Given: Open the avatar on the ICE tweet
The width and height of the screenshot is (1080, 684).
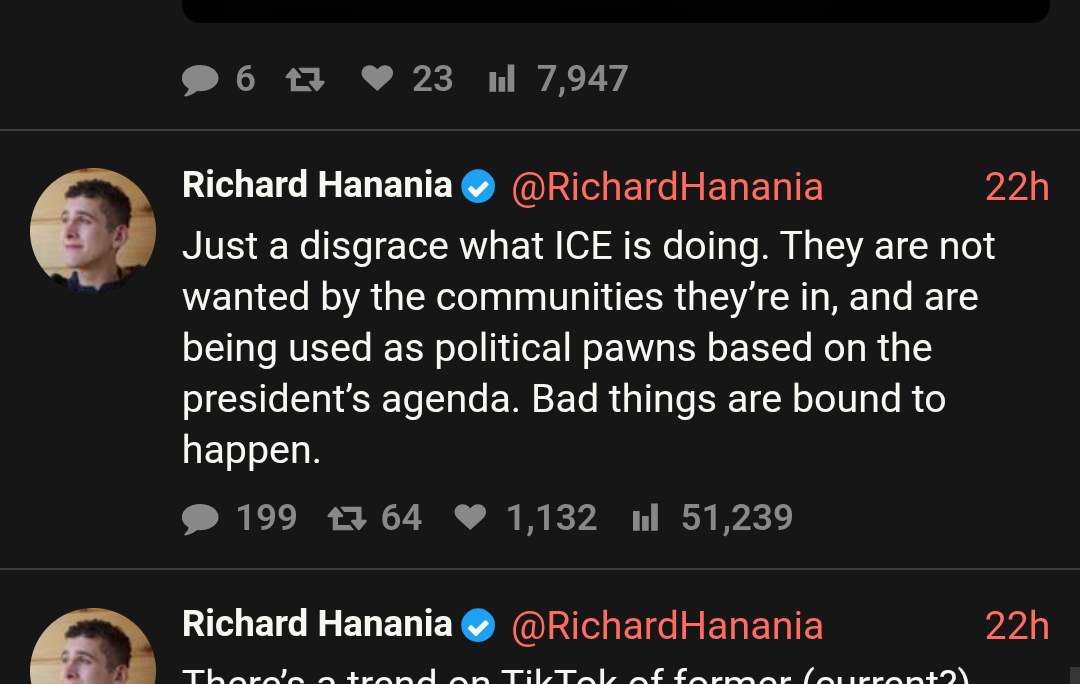Looking at the screenshot, I should tap(93, 231).
